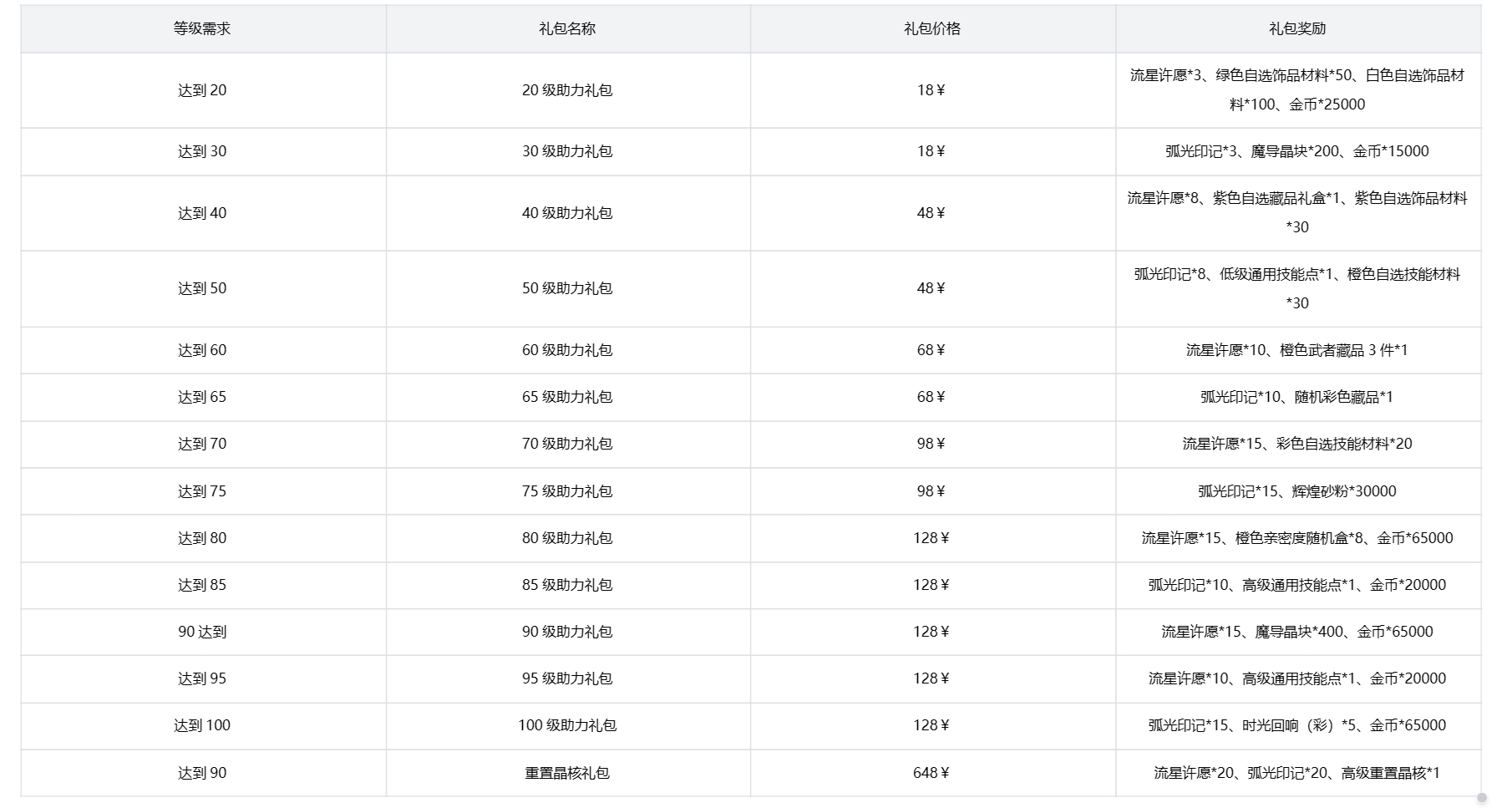Select the 达到 75 level cell
Viewport: 1512px width, 808px height.
coord(202,491)
